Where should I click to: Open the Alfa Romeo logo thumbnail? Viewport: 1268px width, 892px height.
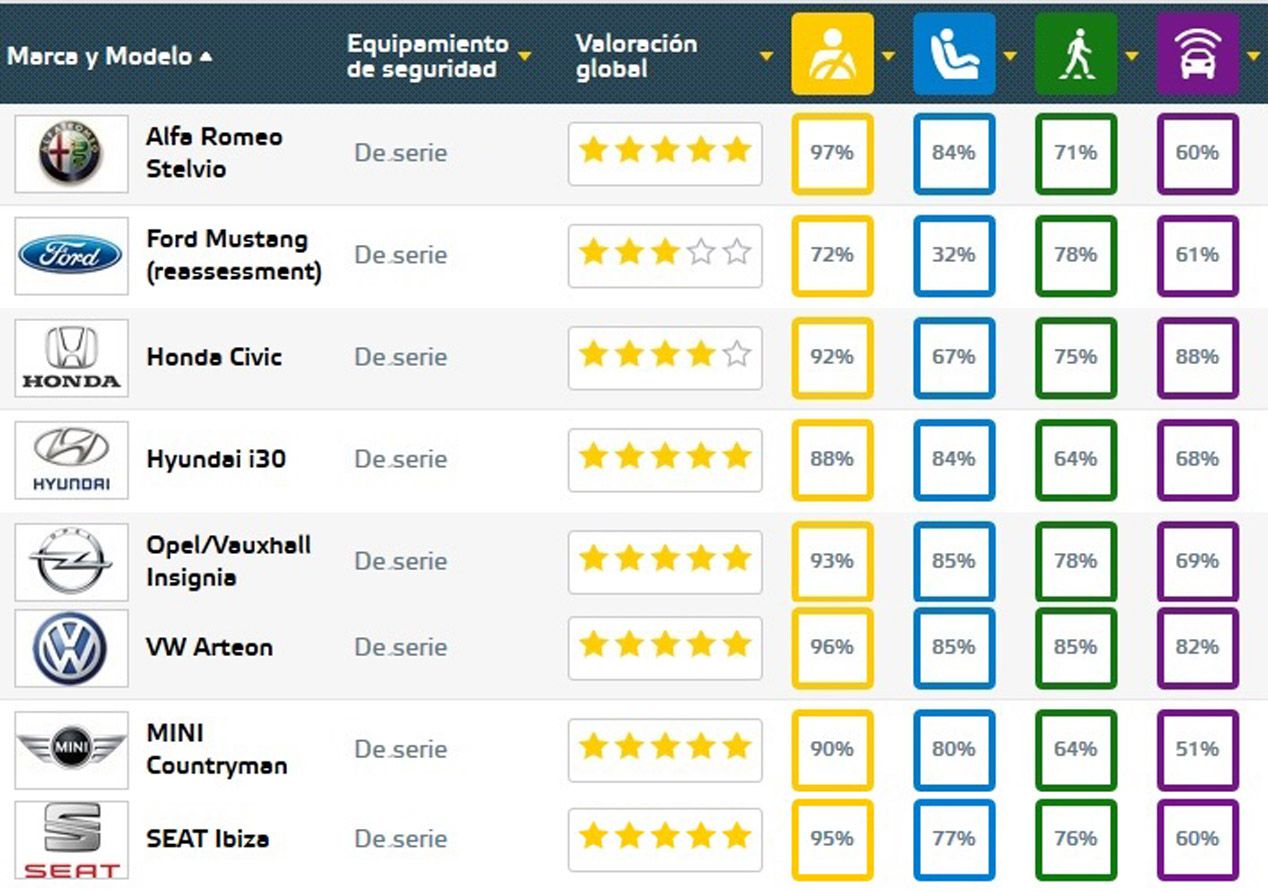coord(71,154)
